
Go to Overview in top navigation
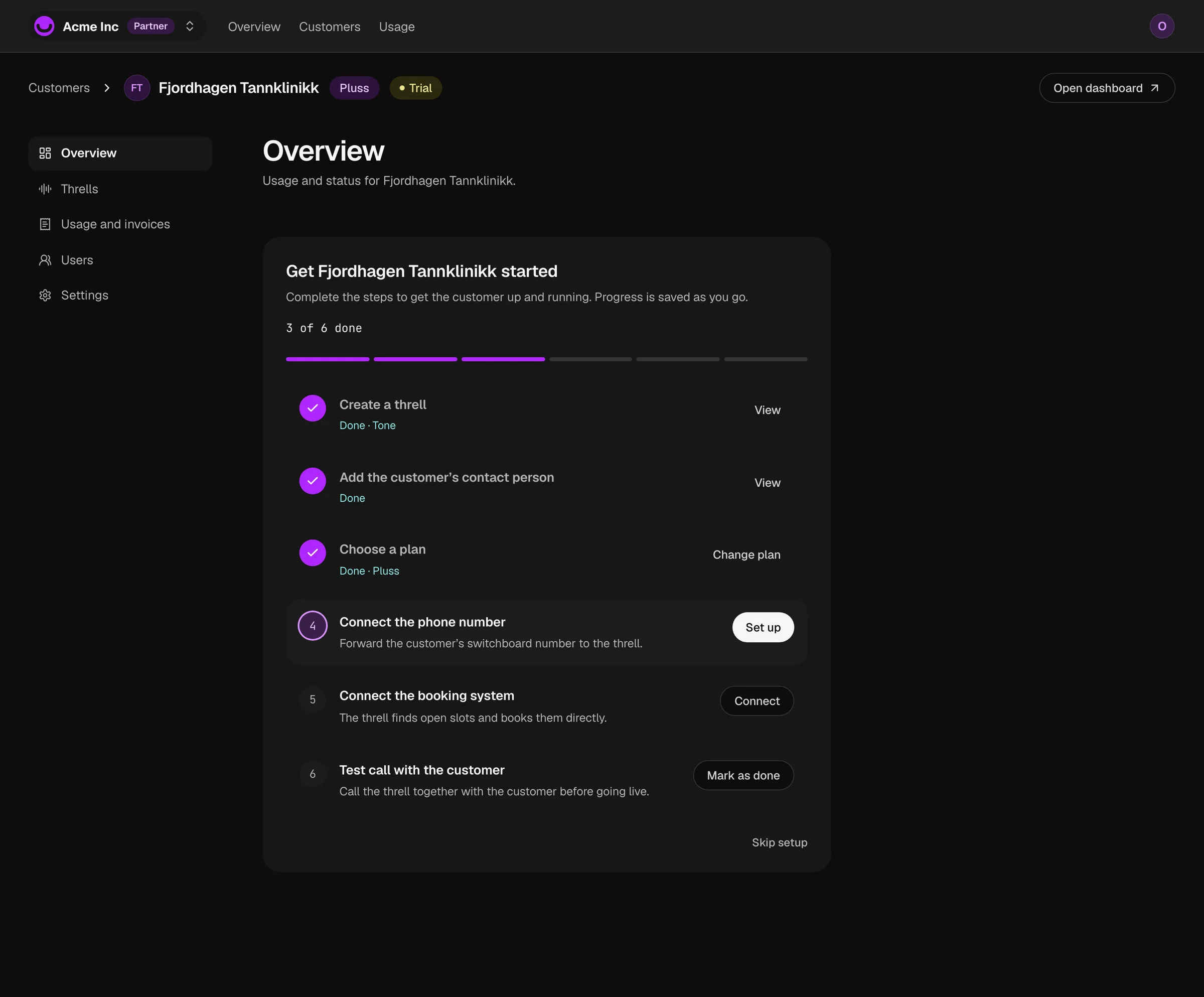254,27
